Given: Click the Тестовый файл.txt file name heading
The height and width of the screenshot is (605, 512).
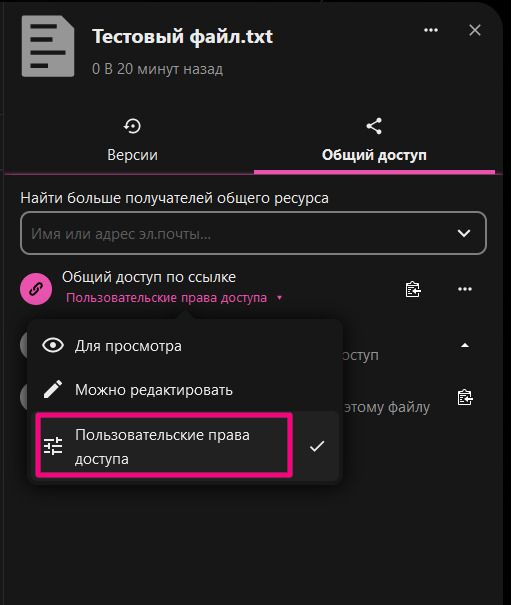Looking at the screenshot, I should [182, 37].
